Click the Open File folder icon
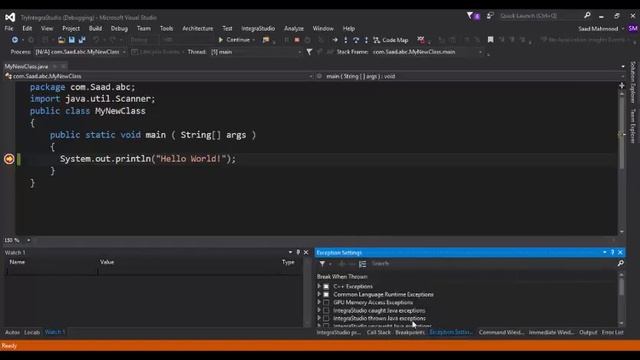The height and width of the screenshot is (360, 640). (x=61, y=40)
